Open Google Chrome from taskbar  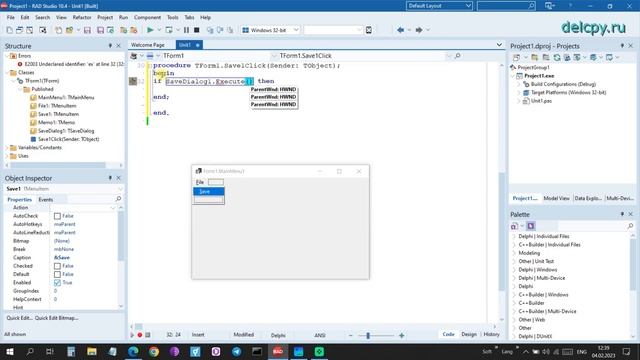click(153, 351)
